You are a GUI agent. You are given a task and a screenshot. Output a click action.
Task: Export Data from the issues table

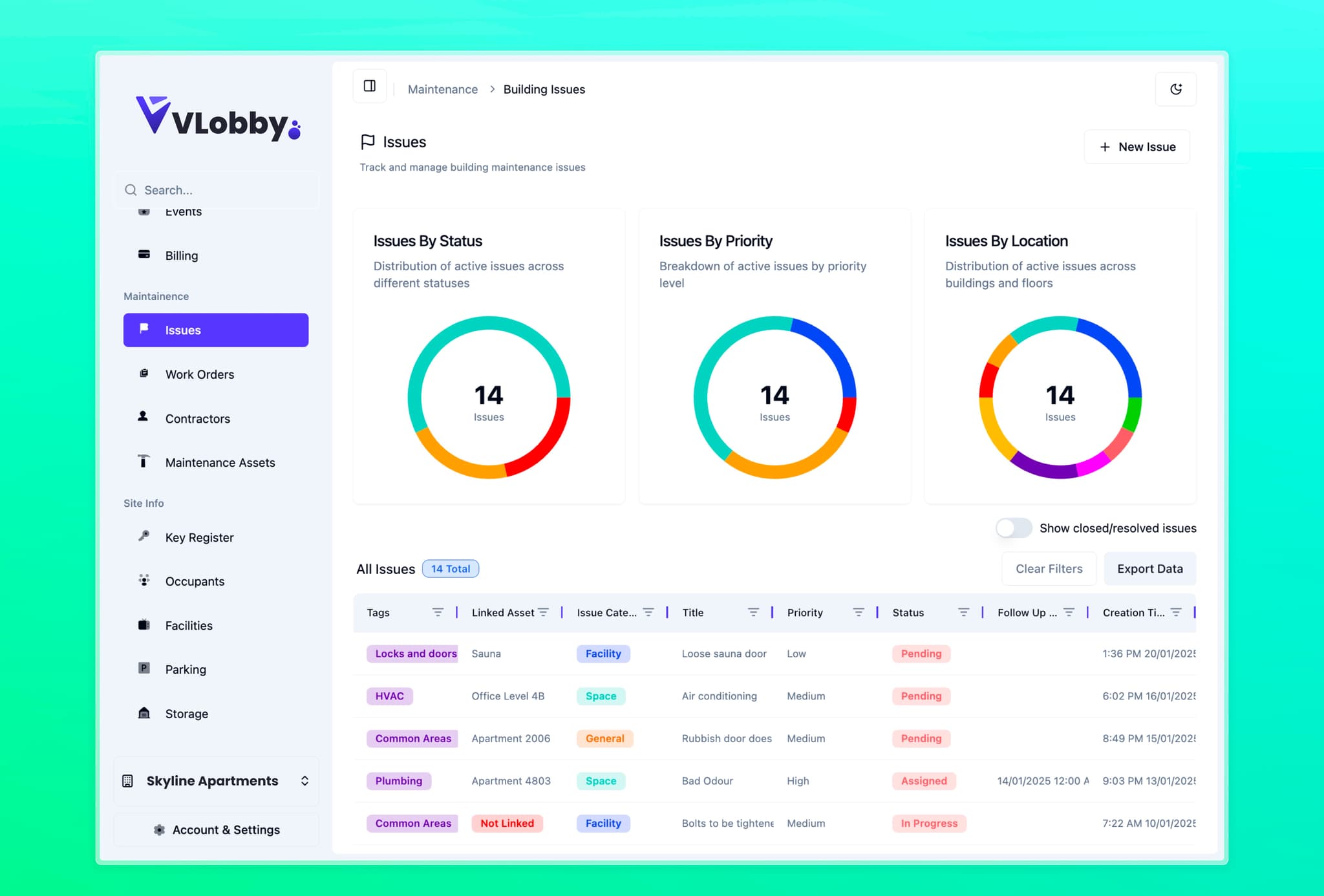[x=1149, y=568]
